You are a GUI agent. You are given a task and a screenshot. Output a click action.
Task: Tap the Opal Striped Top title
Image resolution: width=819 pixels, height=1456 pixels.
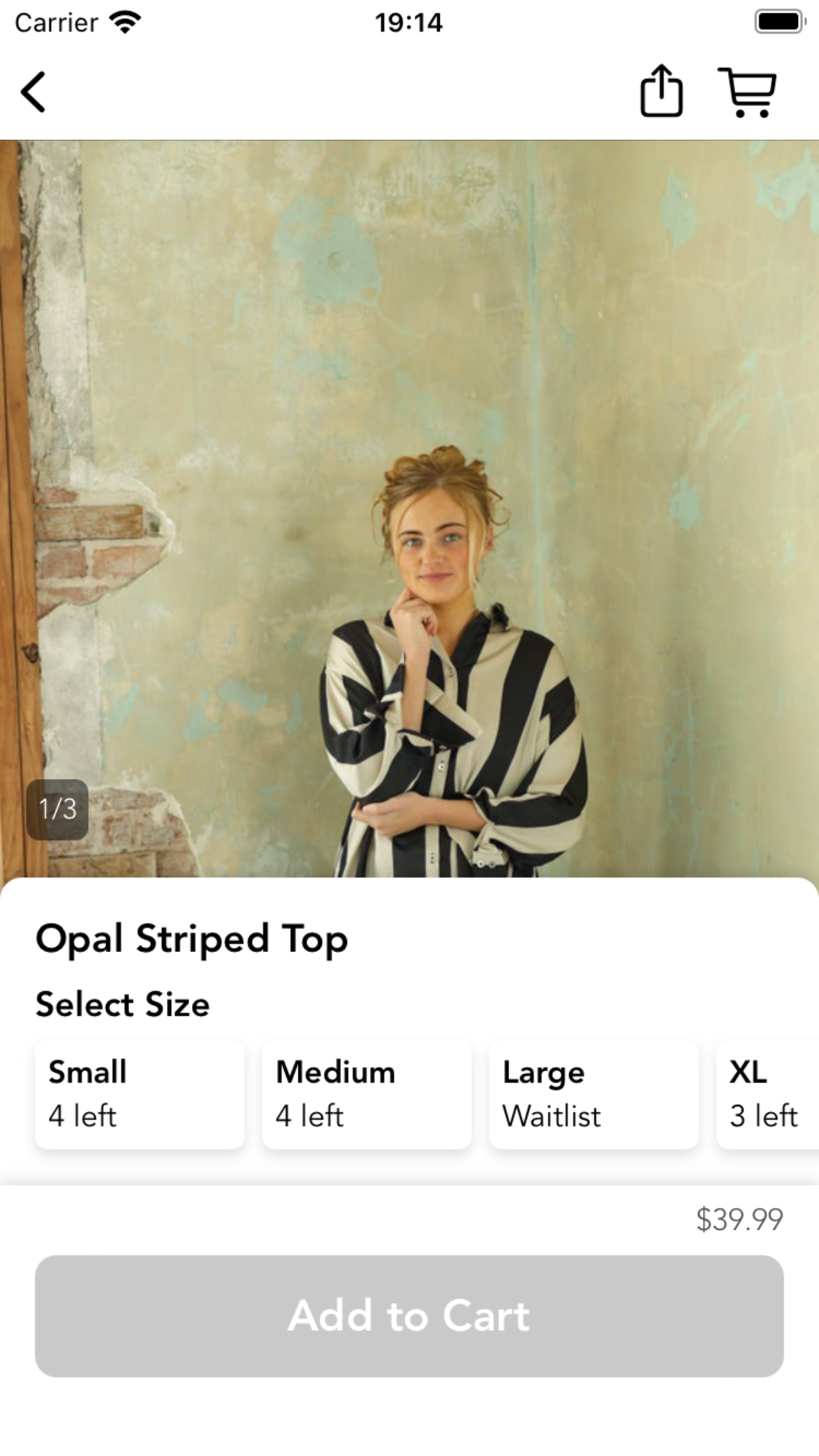(191, 940)
